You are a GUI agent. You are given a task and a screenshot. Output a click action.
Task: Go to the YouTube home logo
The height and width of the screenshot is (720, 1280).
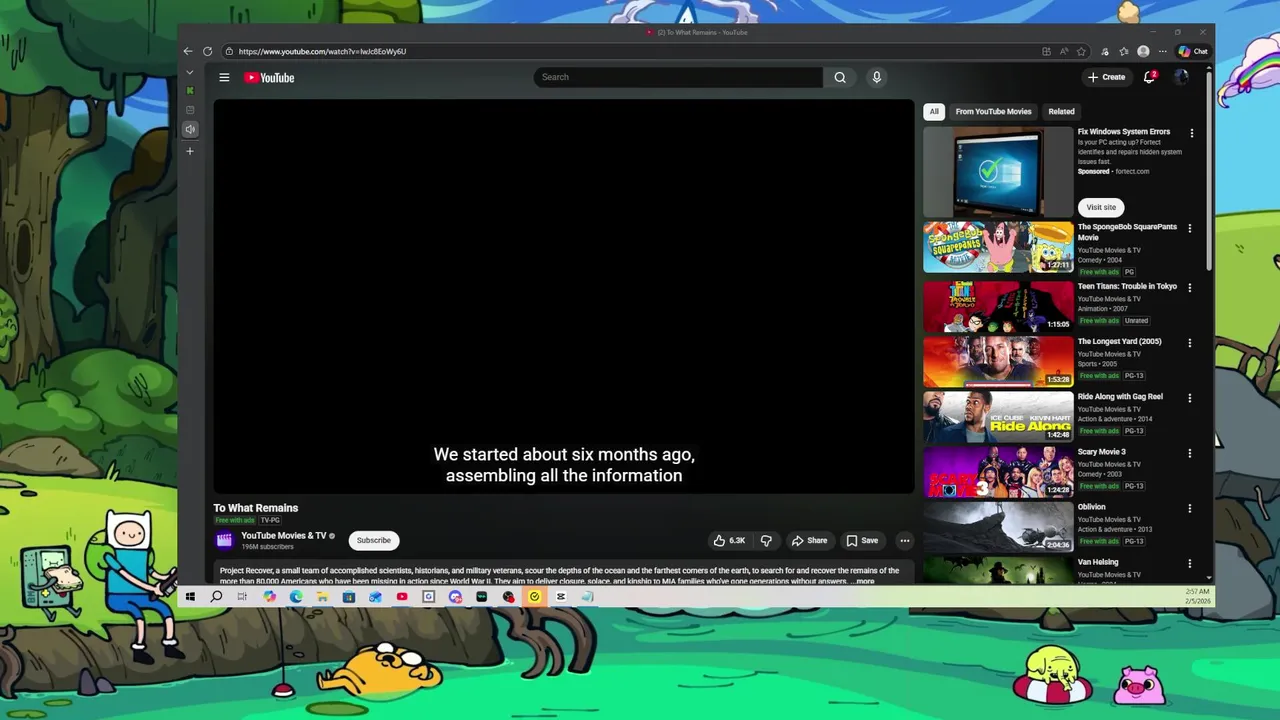(x=269, y=77)
